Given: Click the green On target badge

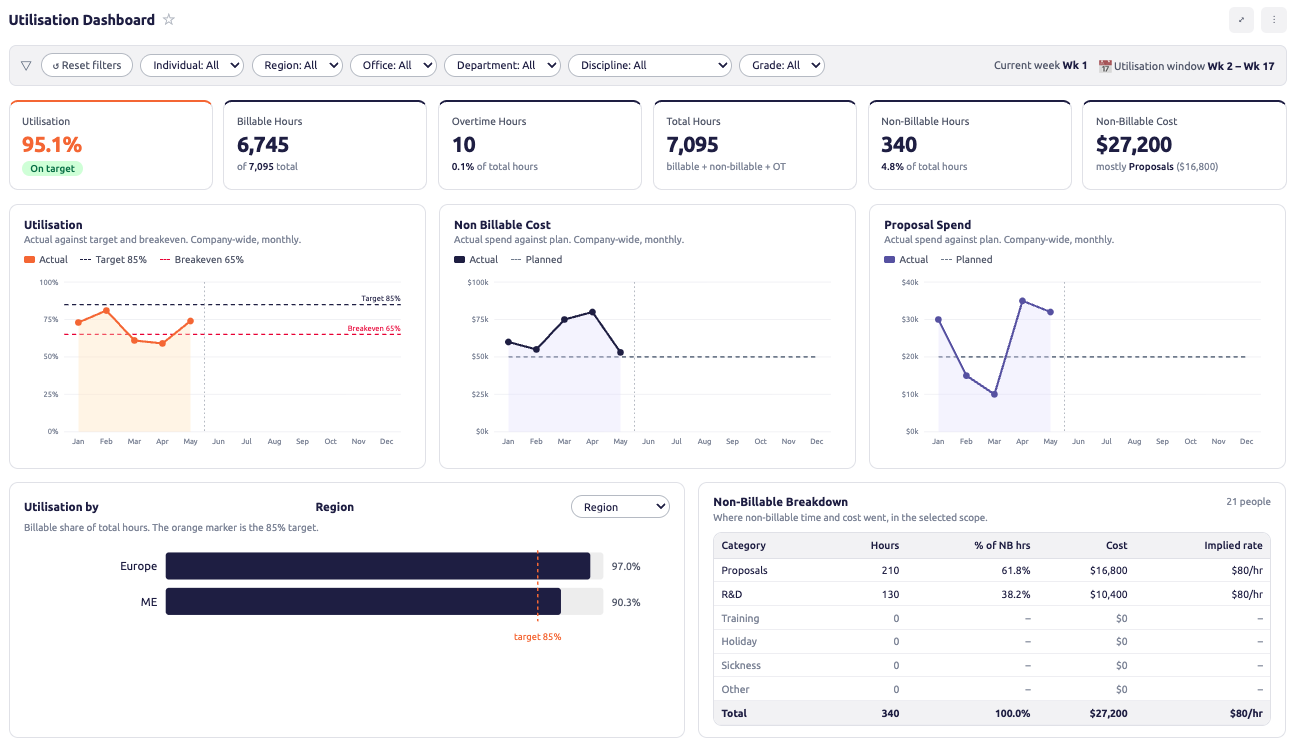Looking at the screenshot, I should click(52, 169).
